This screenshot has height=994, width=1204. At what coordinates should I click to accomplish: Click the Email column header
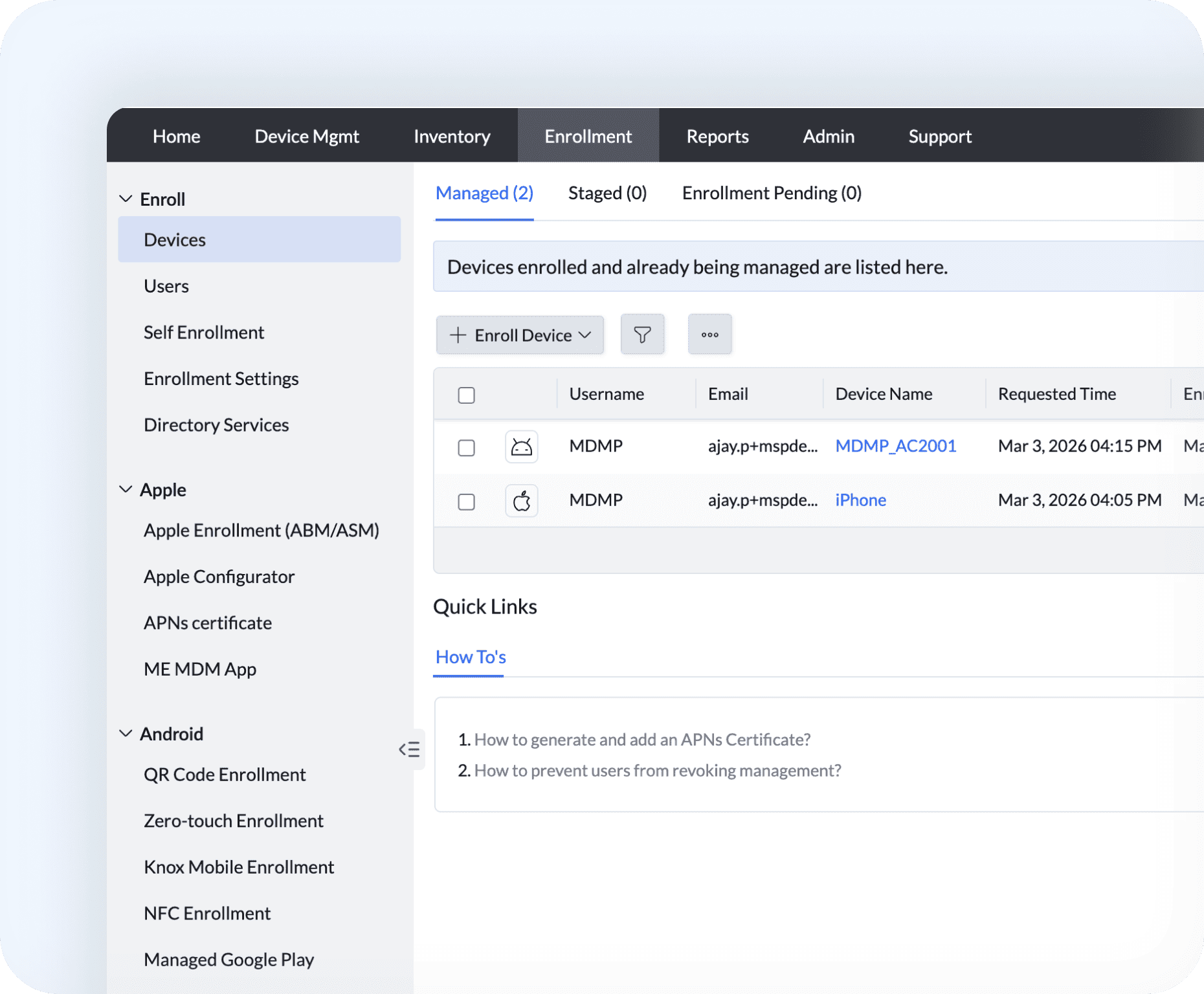pos(728,393)
